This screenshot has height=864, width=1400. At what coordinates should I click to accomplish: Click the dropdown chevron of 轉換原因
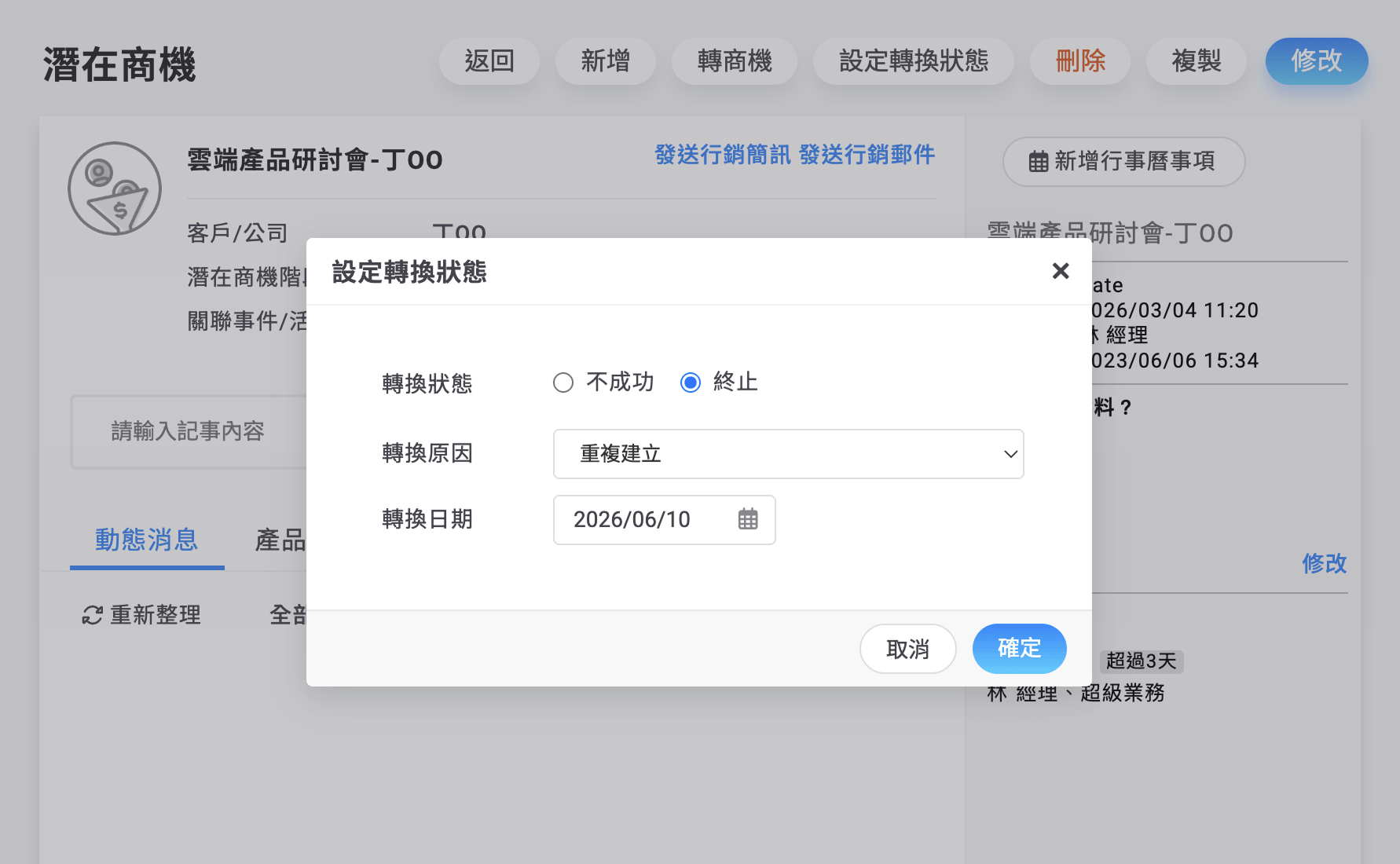1010,454
